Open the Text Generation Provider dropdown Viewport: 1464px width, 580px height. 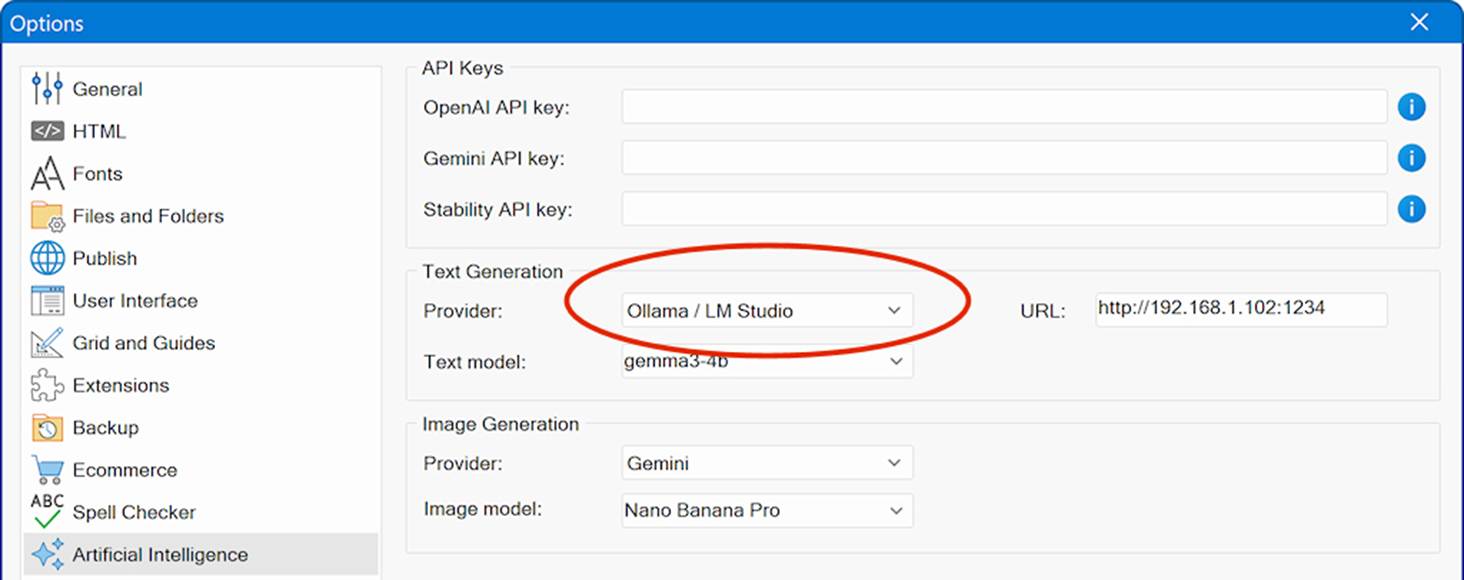[766, 311]
